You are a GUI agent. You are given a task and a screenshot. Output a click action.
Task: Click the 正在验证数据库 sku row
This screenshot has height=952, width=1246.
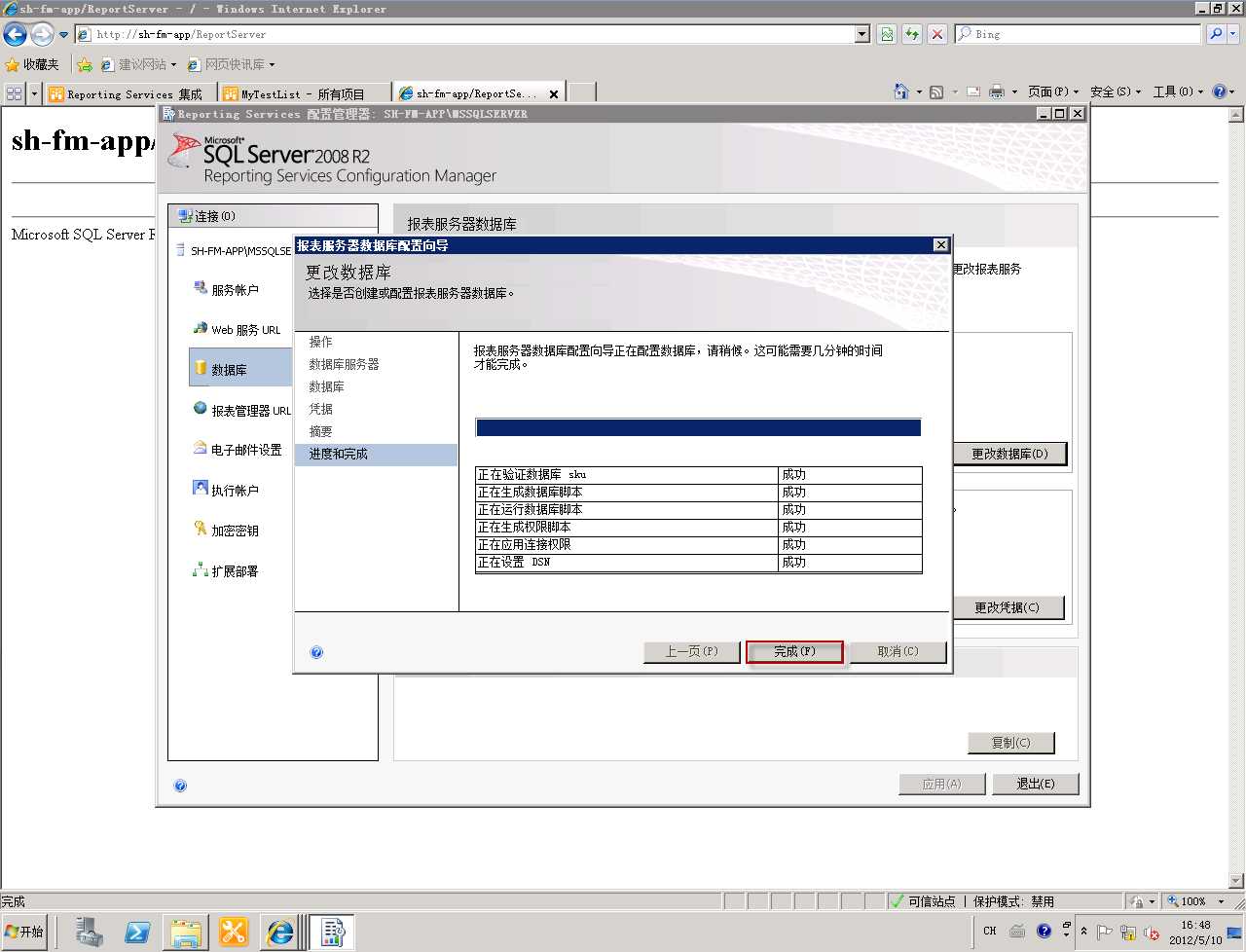698,475
